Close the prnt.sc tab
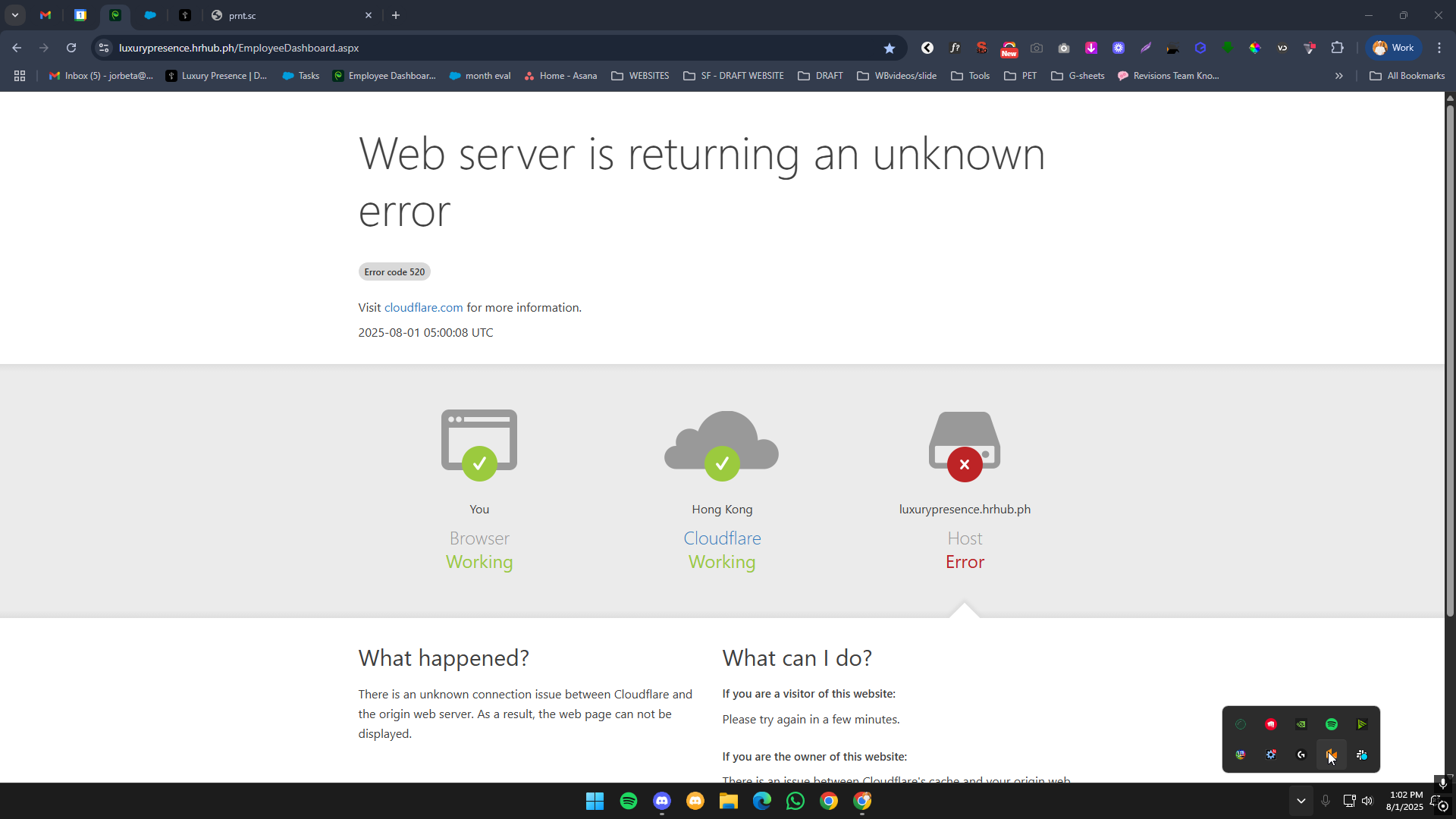Viewport: 1456px width, 819px height. 369,15
